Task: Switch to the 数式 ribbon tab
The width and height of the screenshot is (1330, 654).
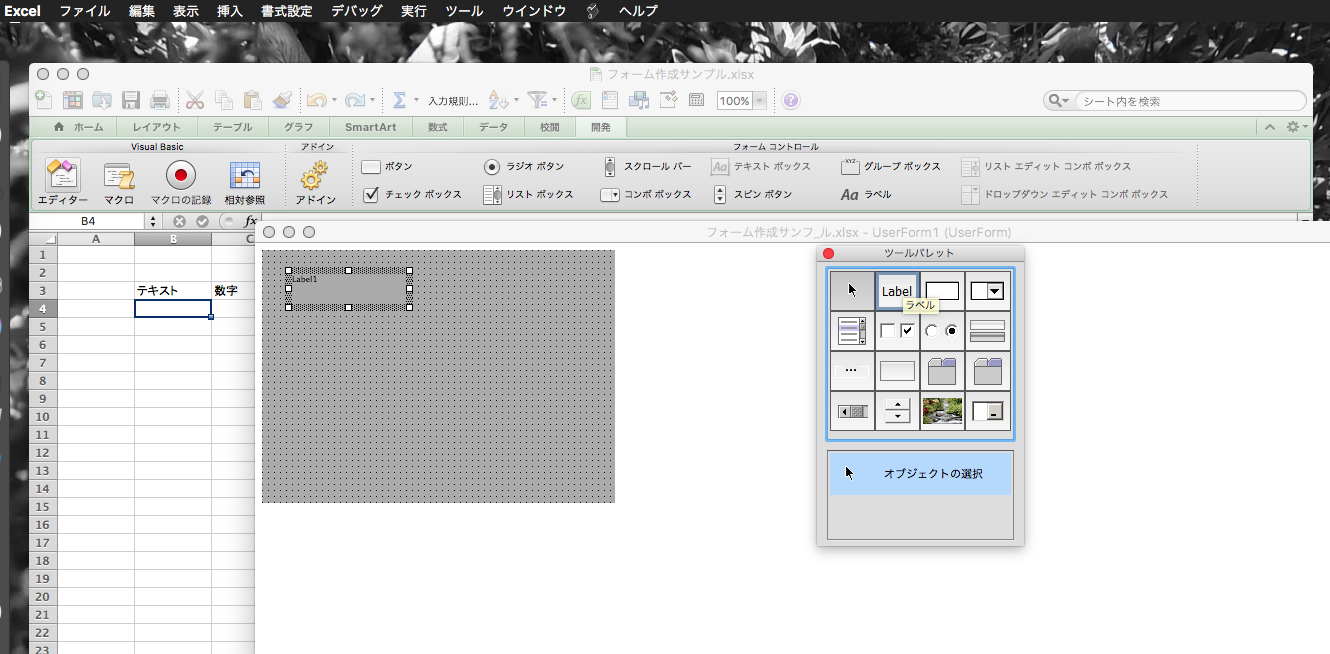Action: coord(437,127)
